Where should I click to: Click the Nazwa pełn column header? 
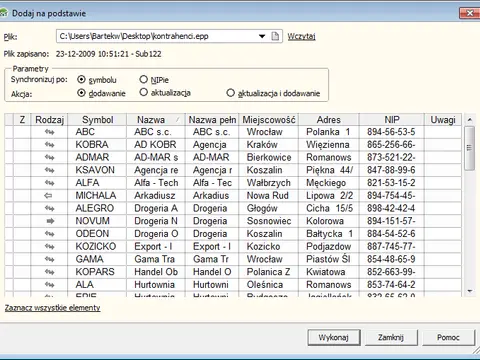coord(212,120)
